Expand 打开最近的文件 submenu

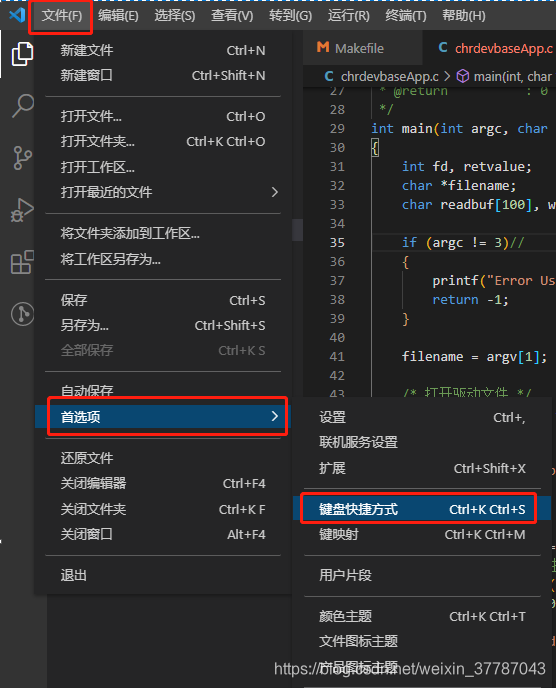pyautogui.click(x=163, y=192)
